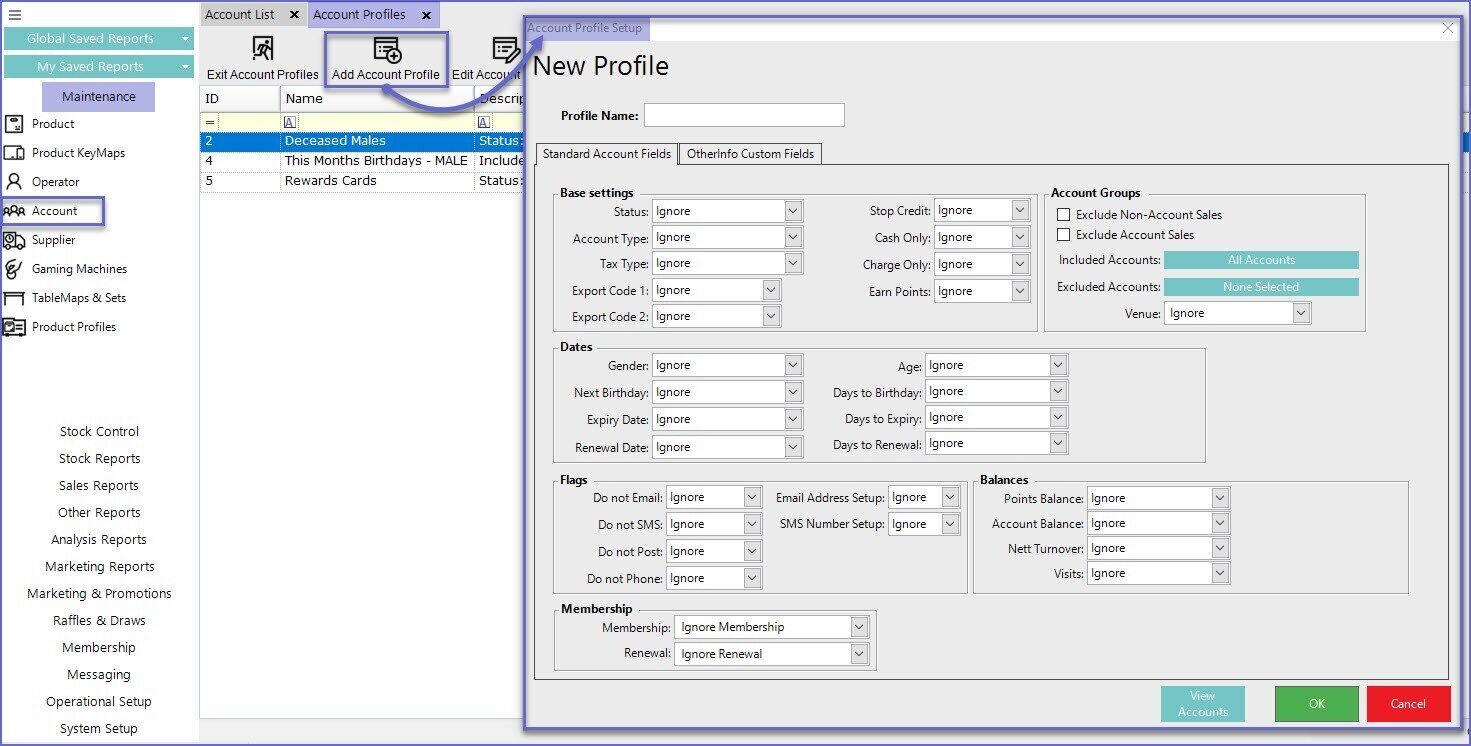Open the hamburger menu icon
This screenshot has width=1471, height=746.
tap(14, 15)
